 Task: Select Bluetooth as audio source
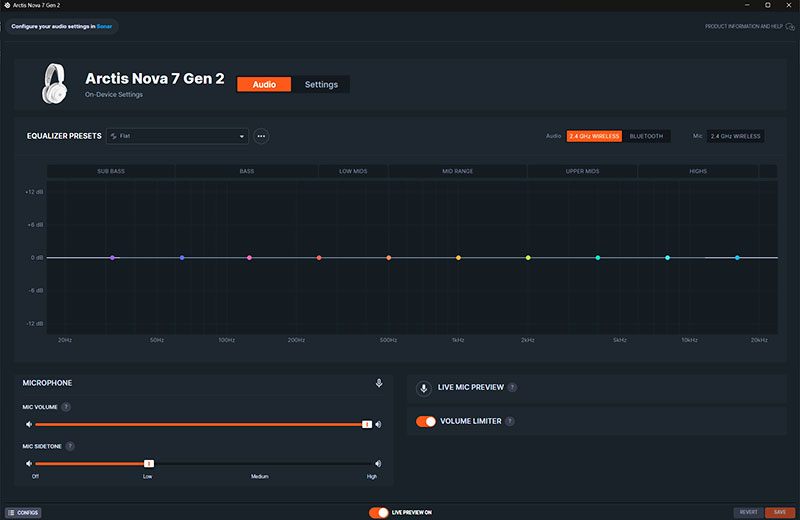tap(646, 136)
